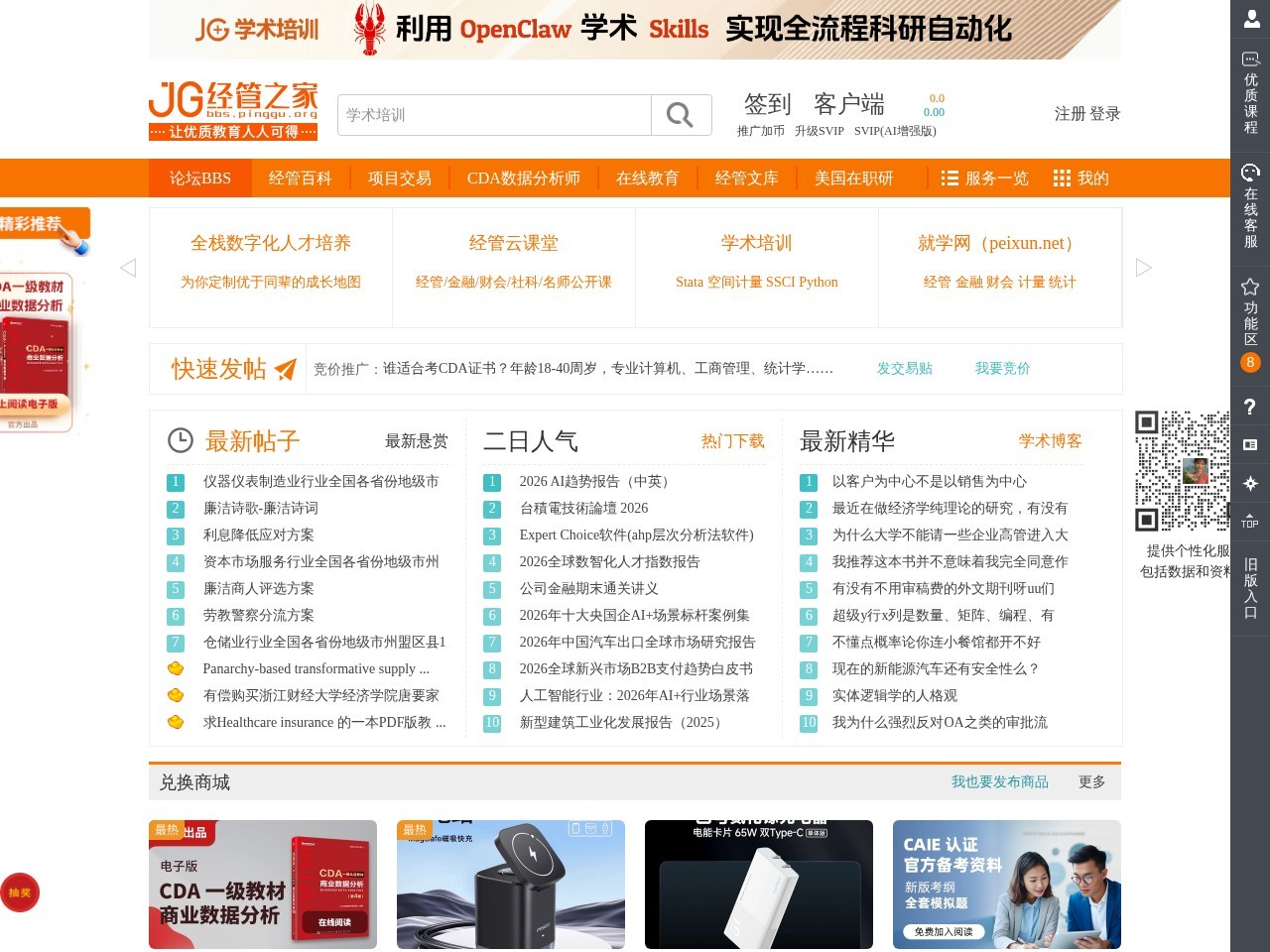This screenshot has height=952, width=1270.
Task: Click 精彩推荐 floating side ad
Action: 45,319
